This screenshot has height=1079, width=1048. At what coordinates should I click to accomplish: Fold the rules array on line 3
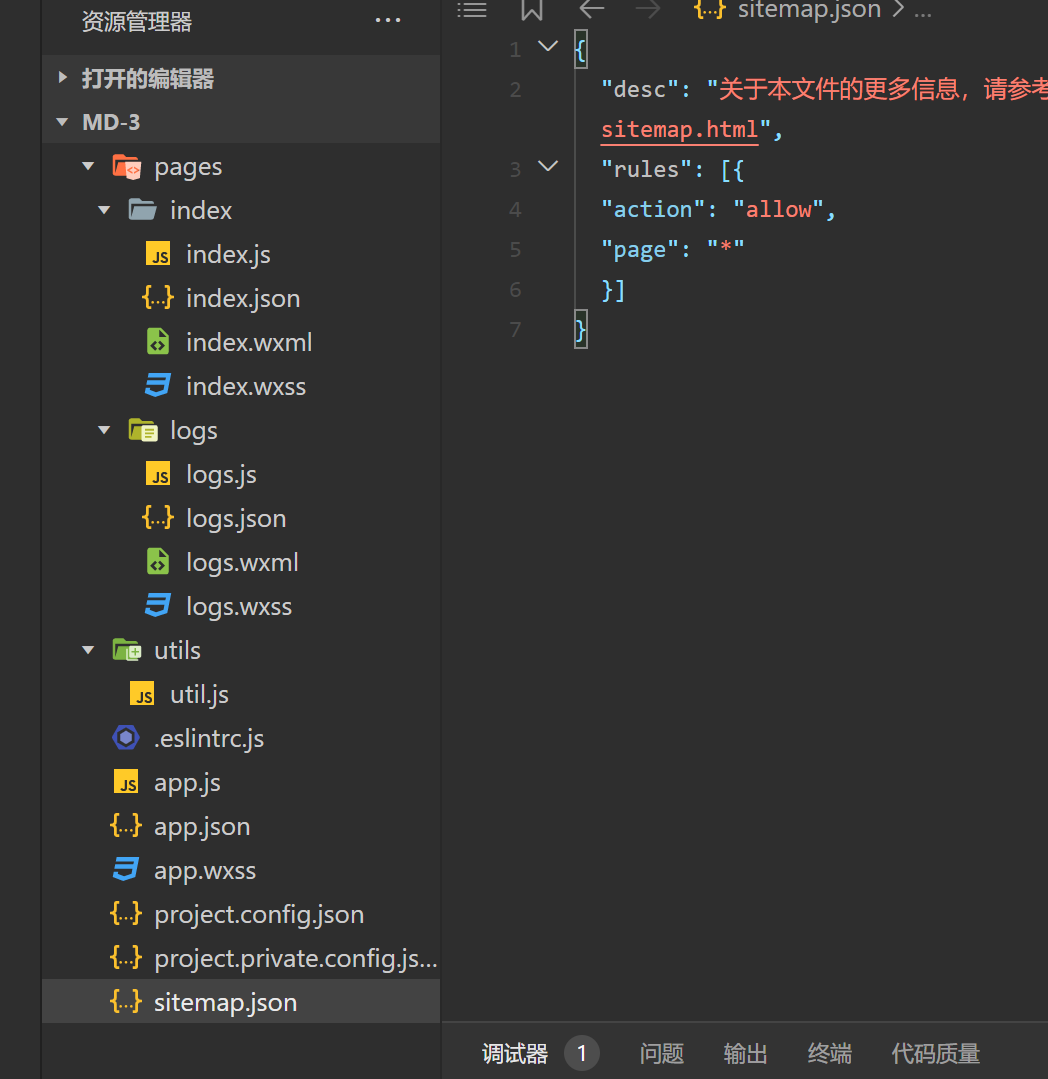click(x=548, y=167)
